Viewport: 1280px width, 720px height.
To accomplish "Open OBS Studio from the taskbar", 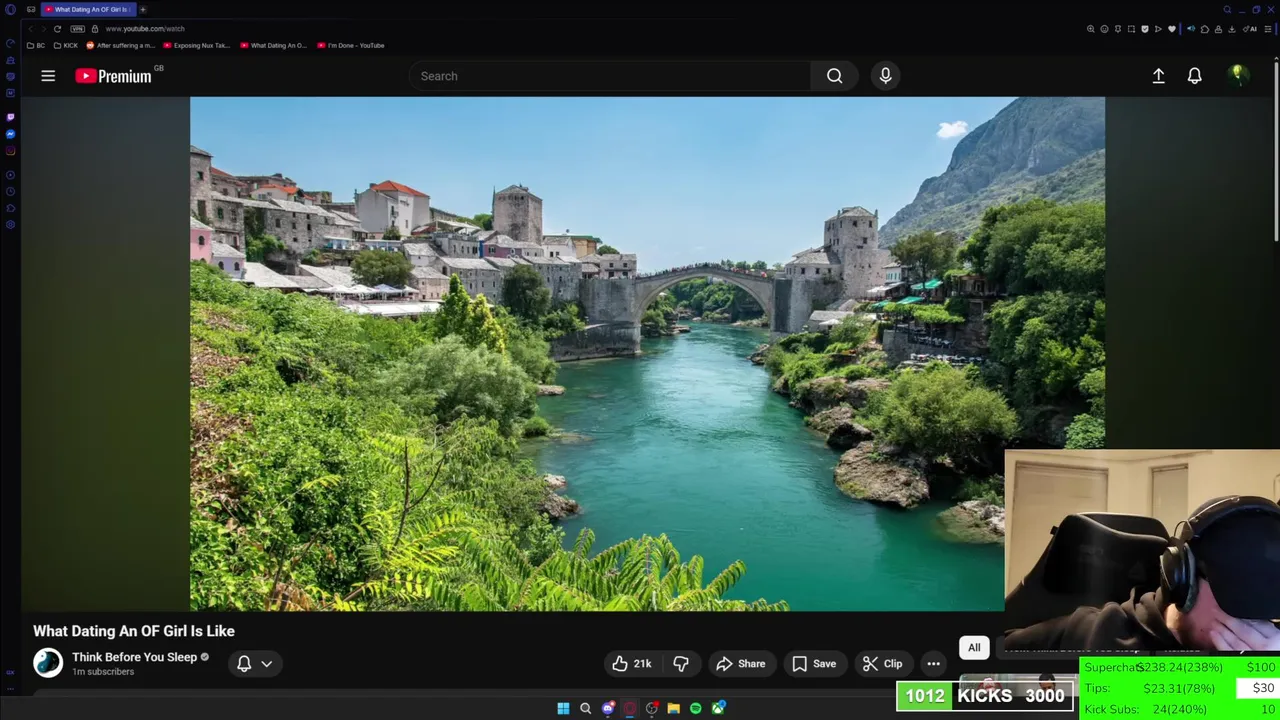I will pyautogui.click(x=651, y=708).
